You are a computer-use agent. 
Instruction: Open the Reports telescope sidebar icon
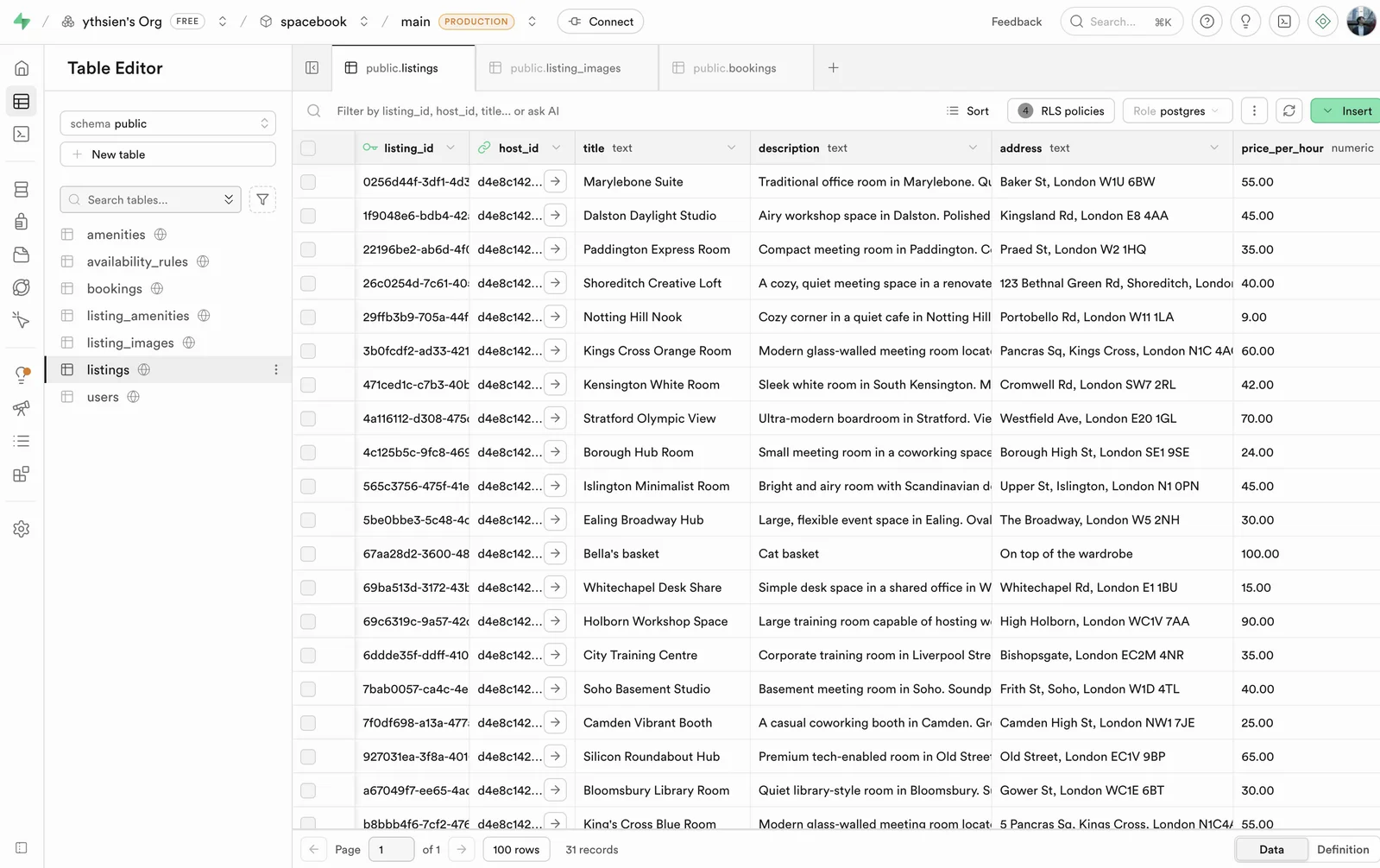[22, 408]
